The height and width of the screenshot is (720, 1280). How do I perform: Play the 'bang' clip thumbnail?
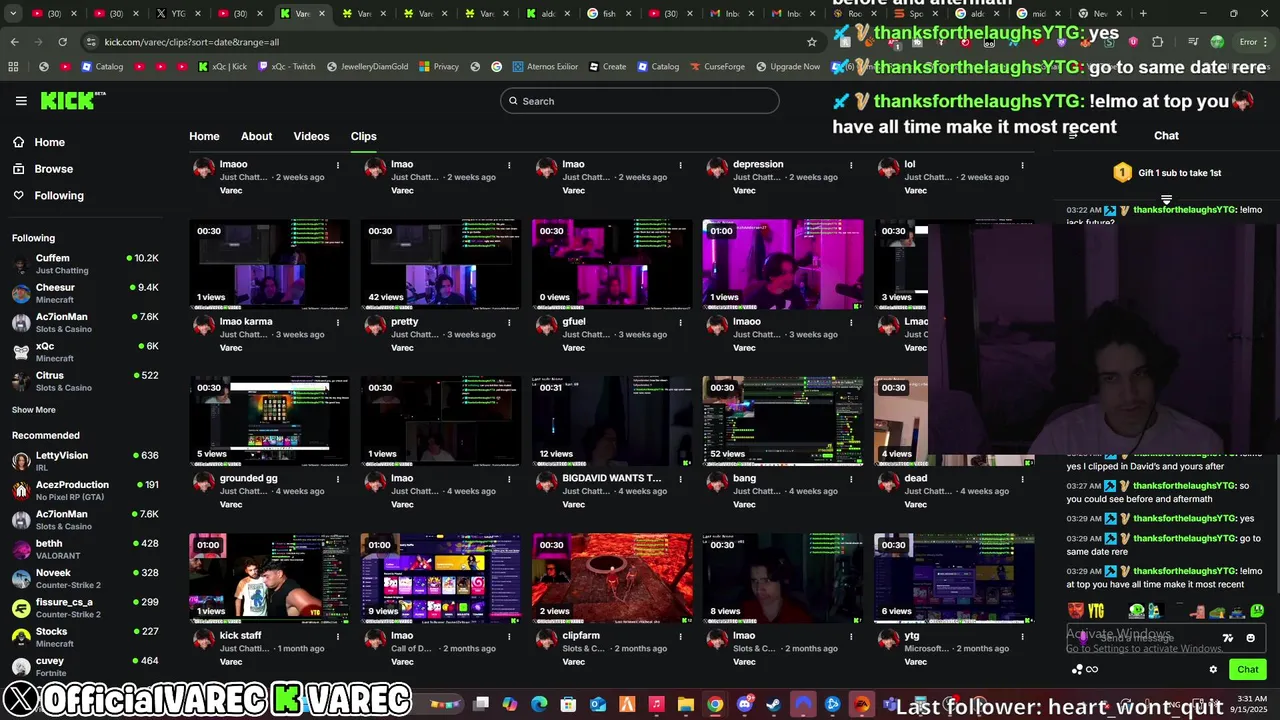tap(783, 422)
